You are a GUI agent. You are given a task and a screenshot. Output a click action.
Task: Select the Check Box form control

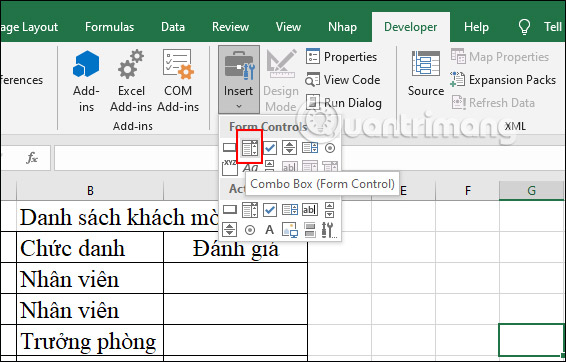pyautogui.click(x=270, y=148)
